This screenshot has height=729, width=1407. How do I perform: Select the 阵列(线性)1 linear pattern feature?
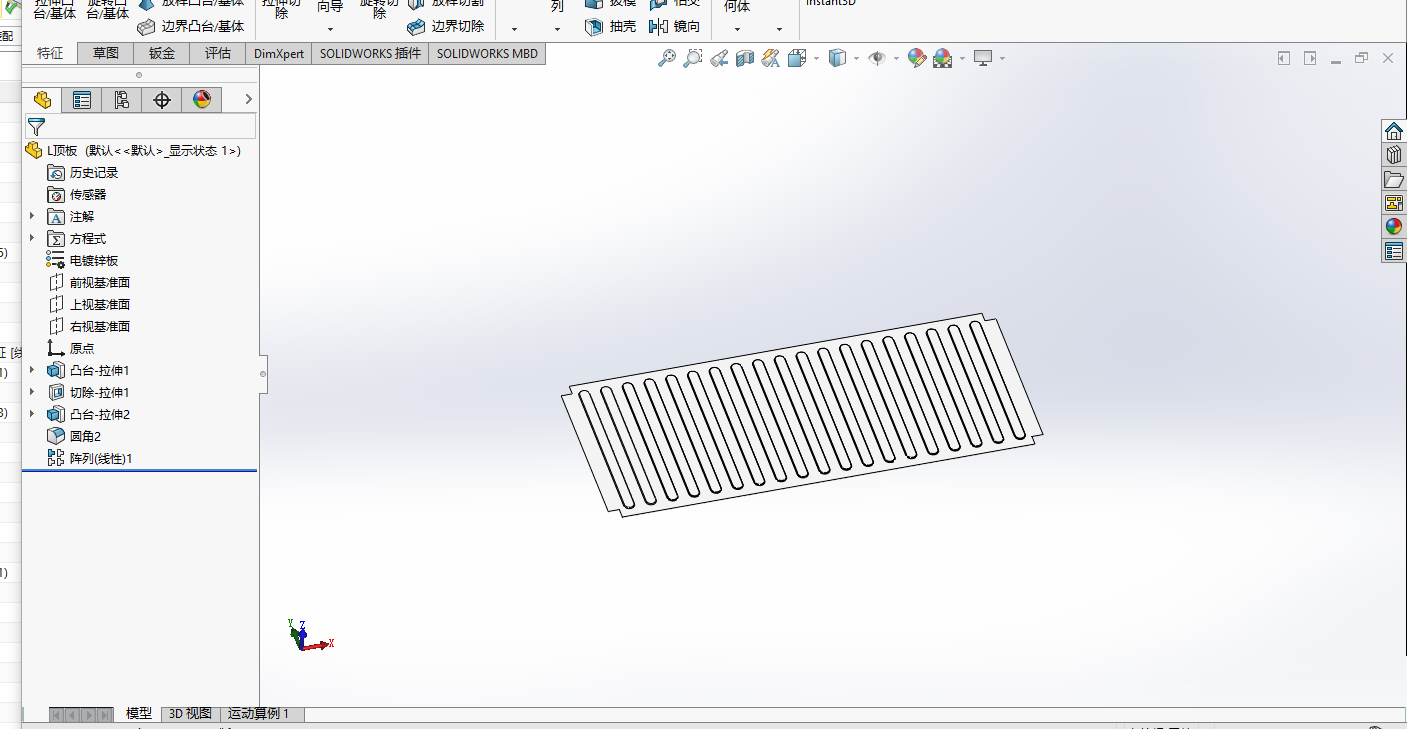tap(90, 458)
